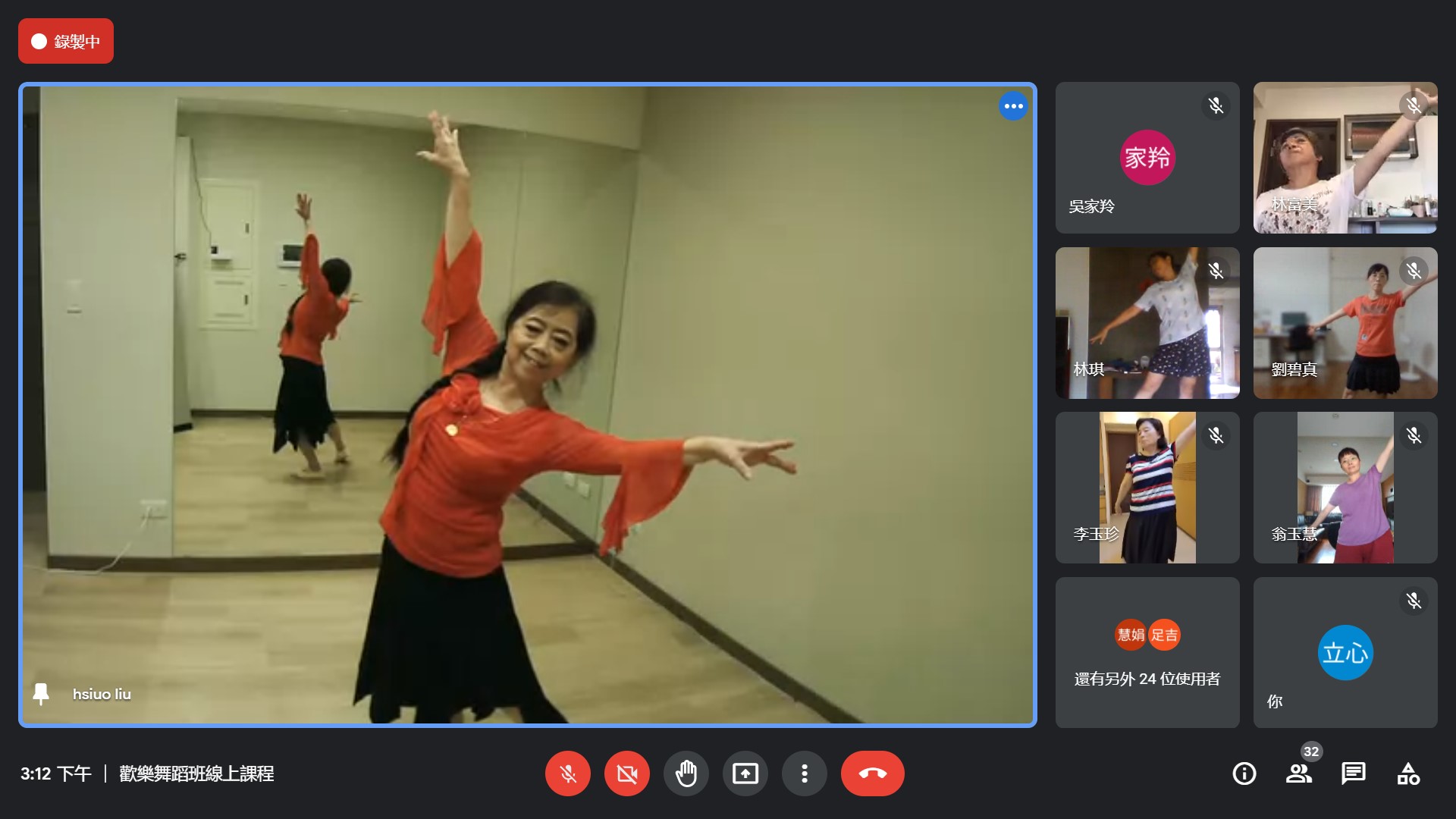Select the 翁玉慧 video tile
Screen dimensions: 1456x819
1345,488
